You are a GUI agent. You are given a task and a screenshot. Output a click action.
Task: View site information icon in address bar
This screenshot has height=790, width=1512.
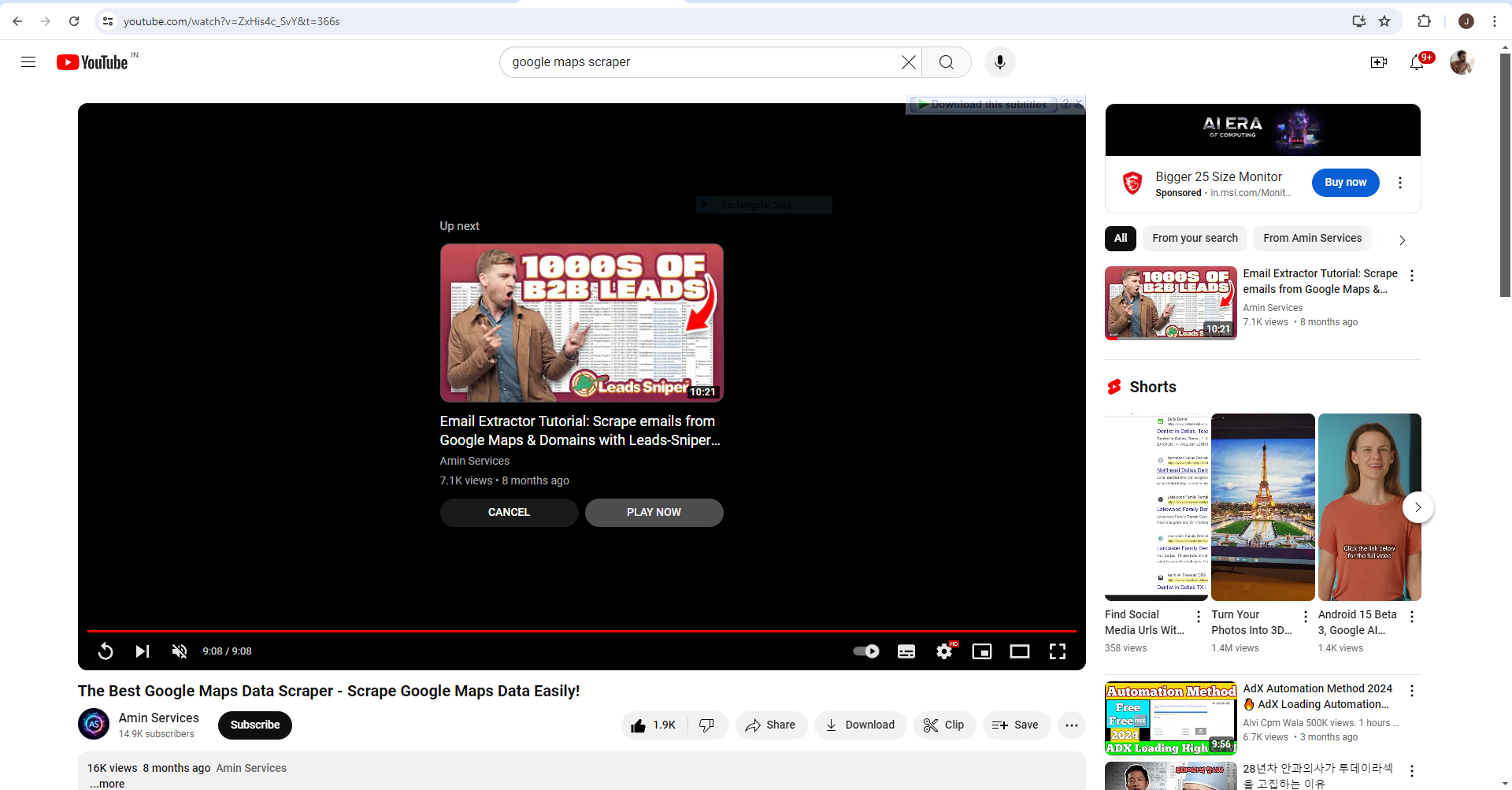(x=108, y=21)
